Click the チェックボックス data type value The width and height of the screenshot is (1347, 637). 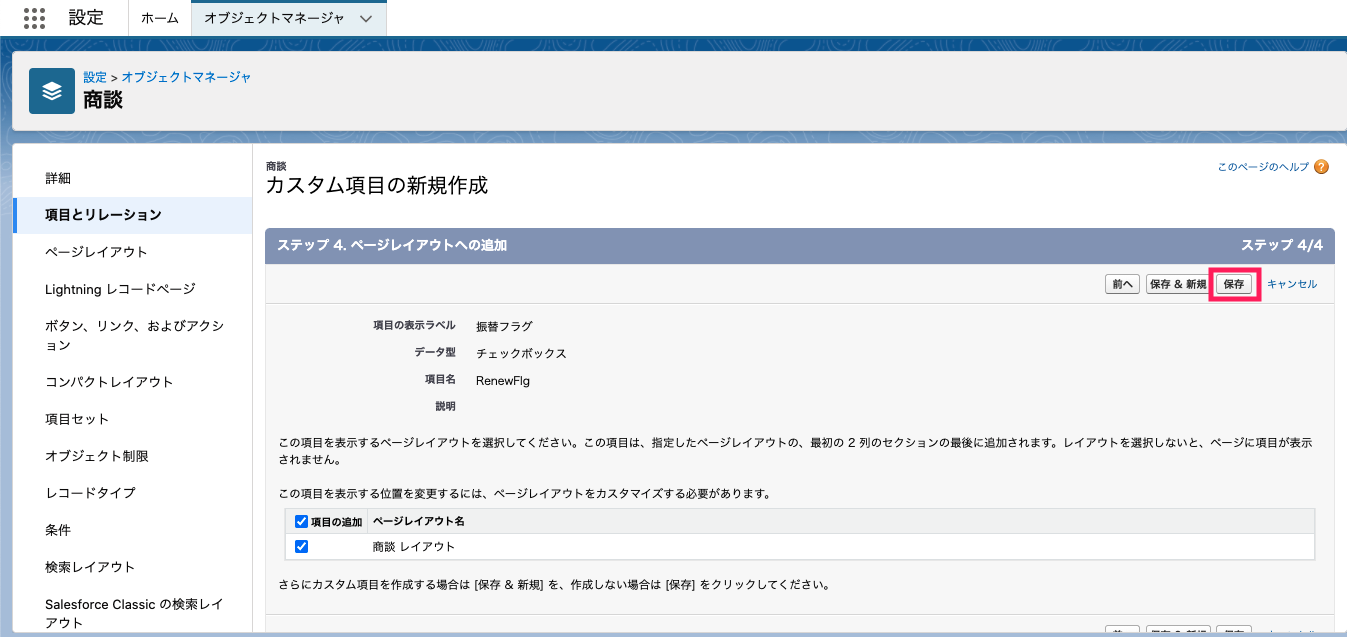(521, 354)
